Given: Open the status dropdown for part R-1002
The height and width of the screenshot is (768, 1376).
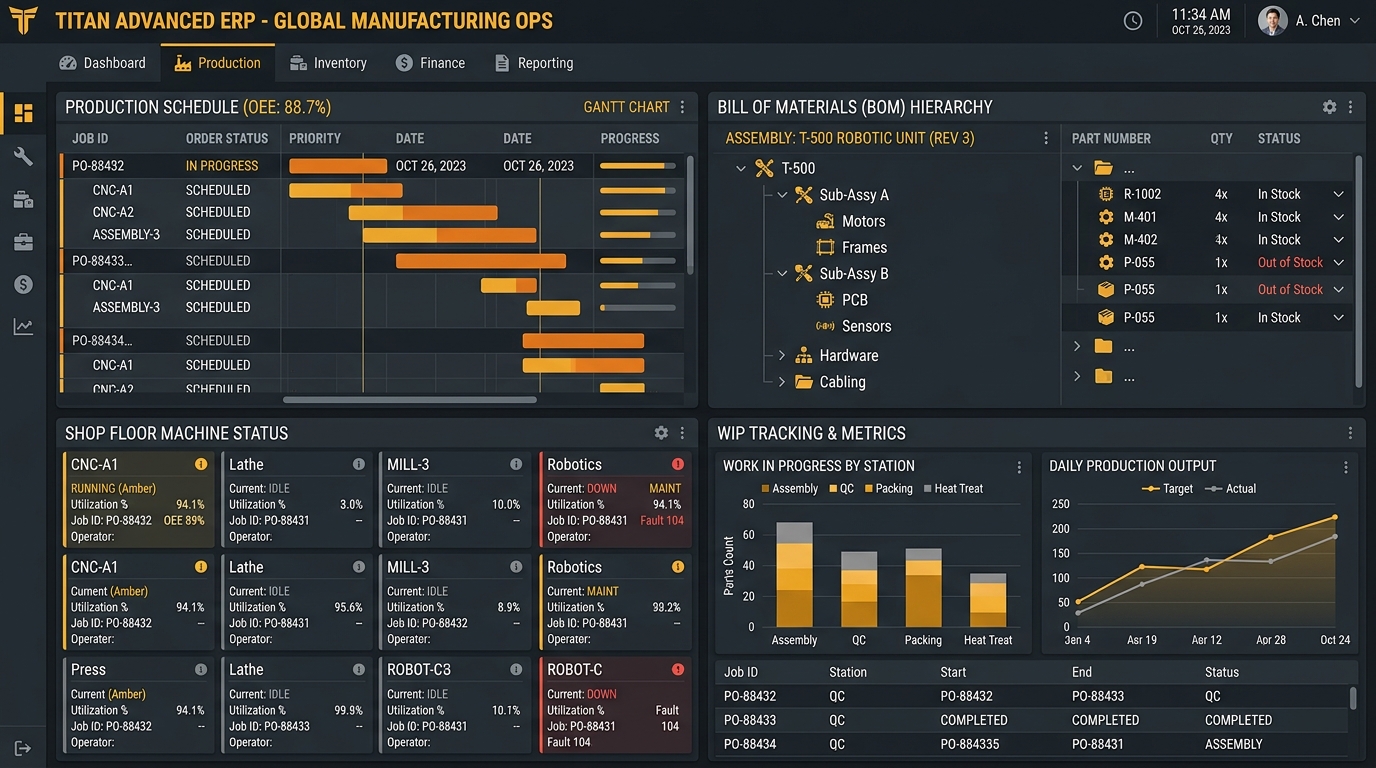Looking at the screenshot, I should [x=1338, y=194].
